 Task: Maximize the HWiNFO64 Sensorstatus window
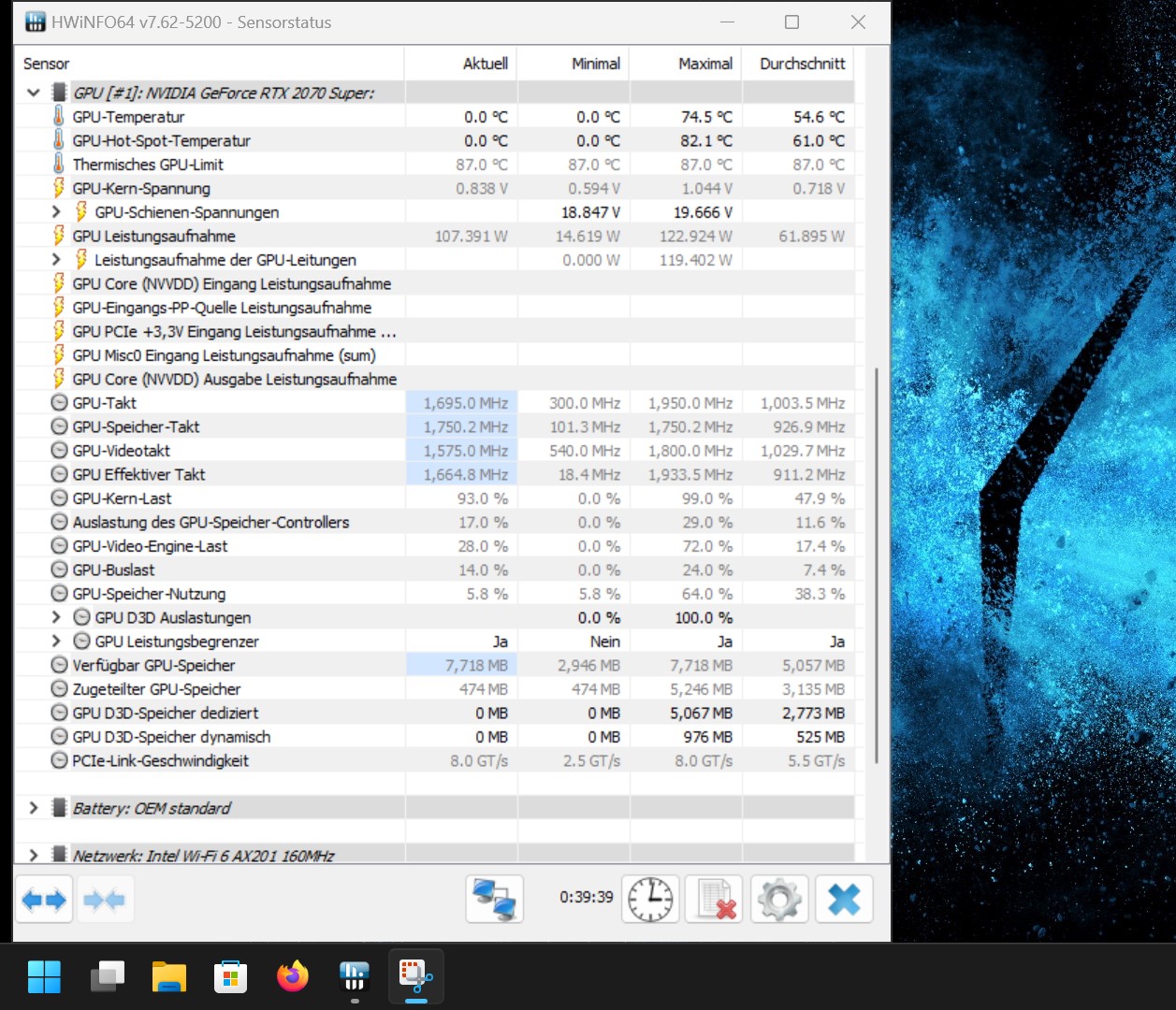click(791, 22)
